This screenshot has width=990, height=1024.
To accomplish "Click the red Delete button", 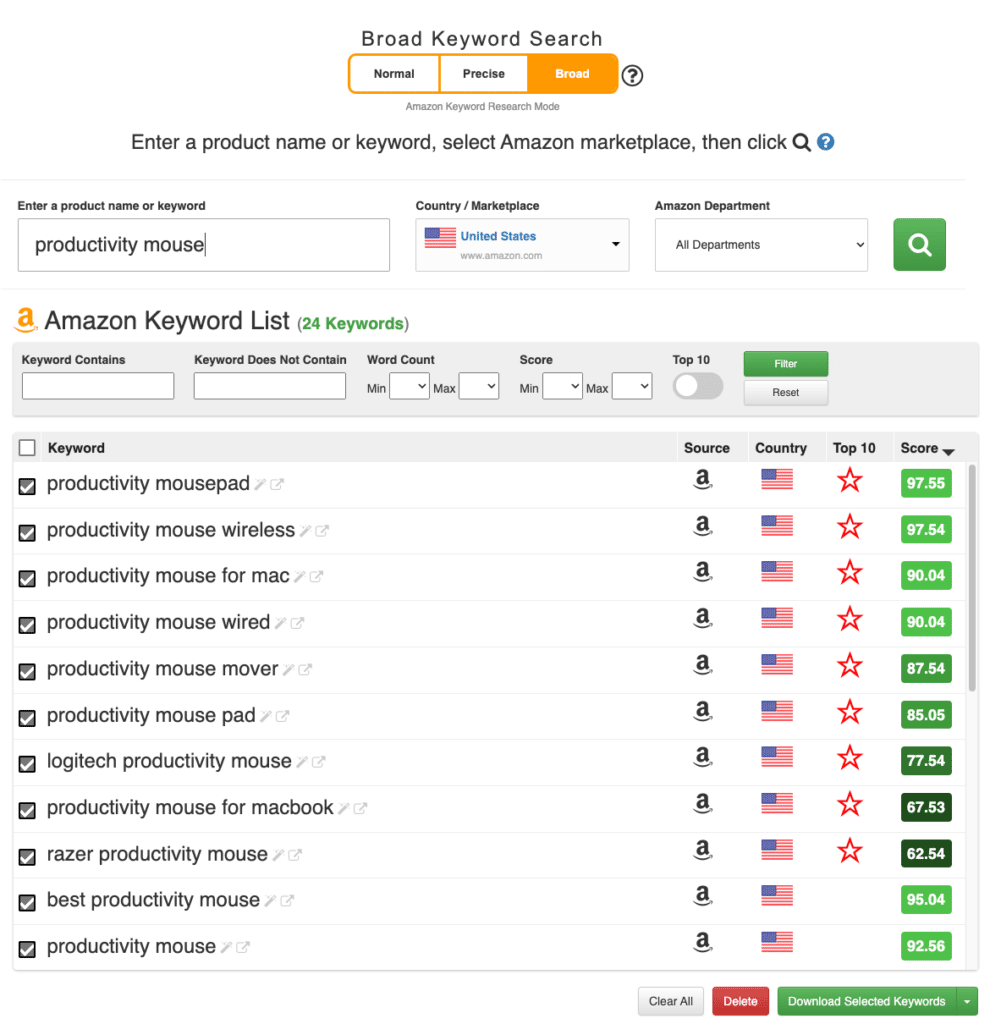I will [x=740, y=1001].
